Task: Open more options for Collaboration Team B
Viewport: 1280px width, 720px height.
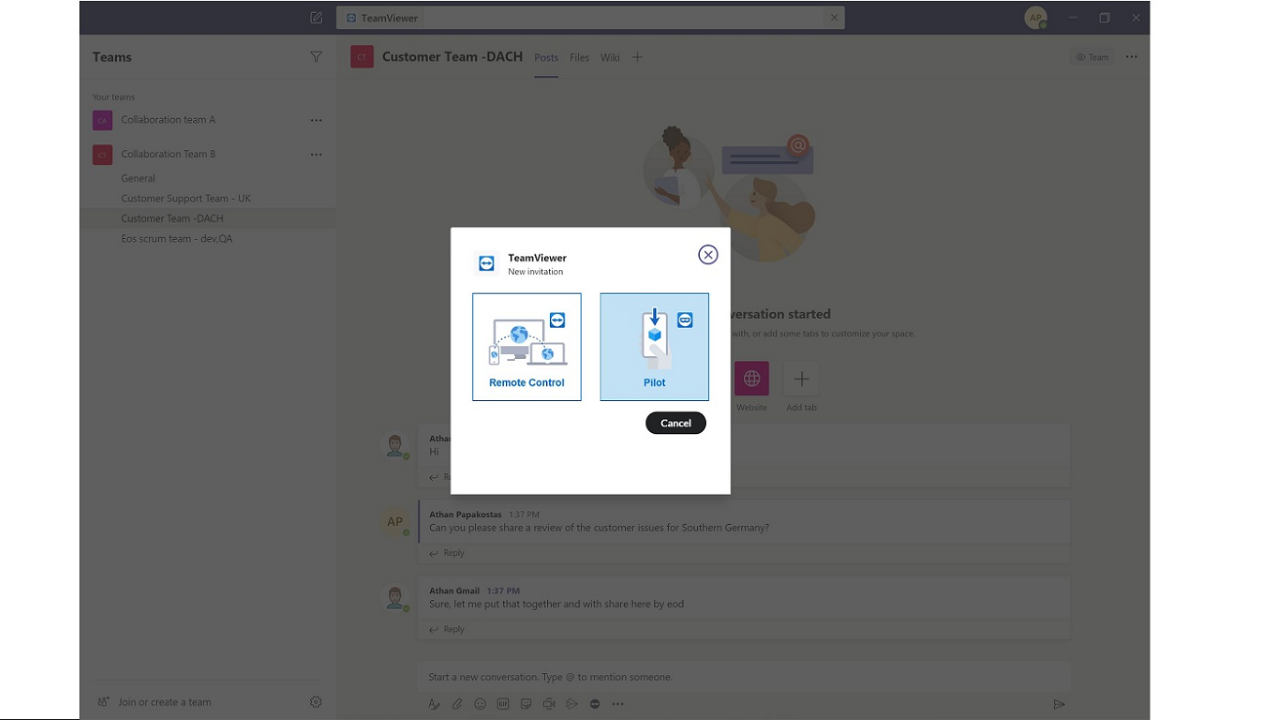Action: tap(316, 155)
